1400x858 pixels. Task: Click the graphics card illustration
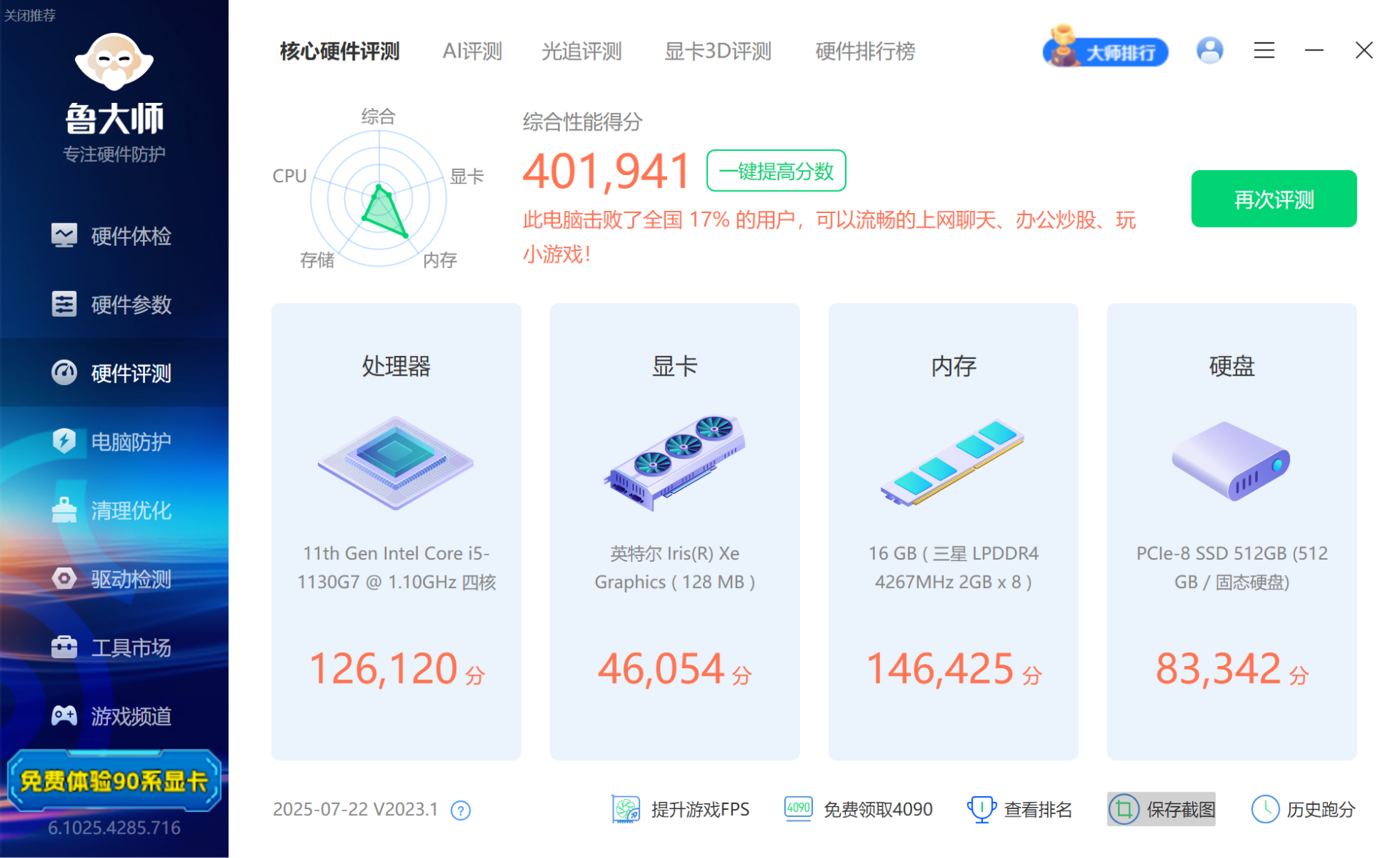[674, 463]
